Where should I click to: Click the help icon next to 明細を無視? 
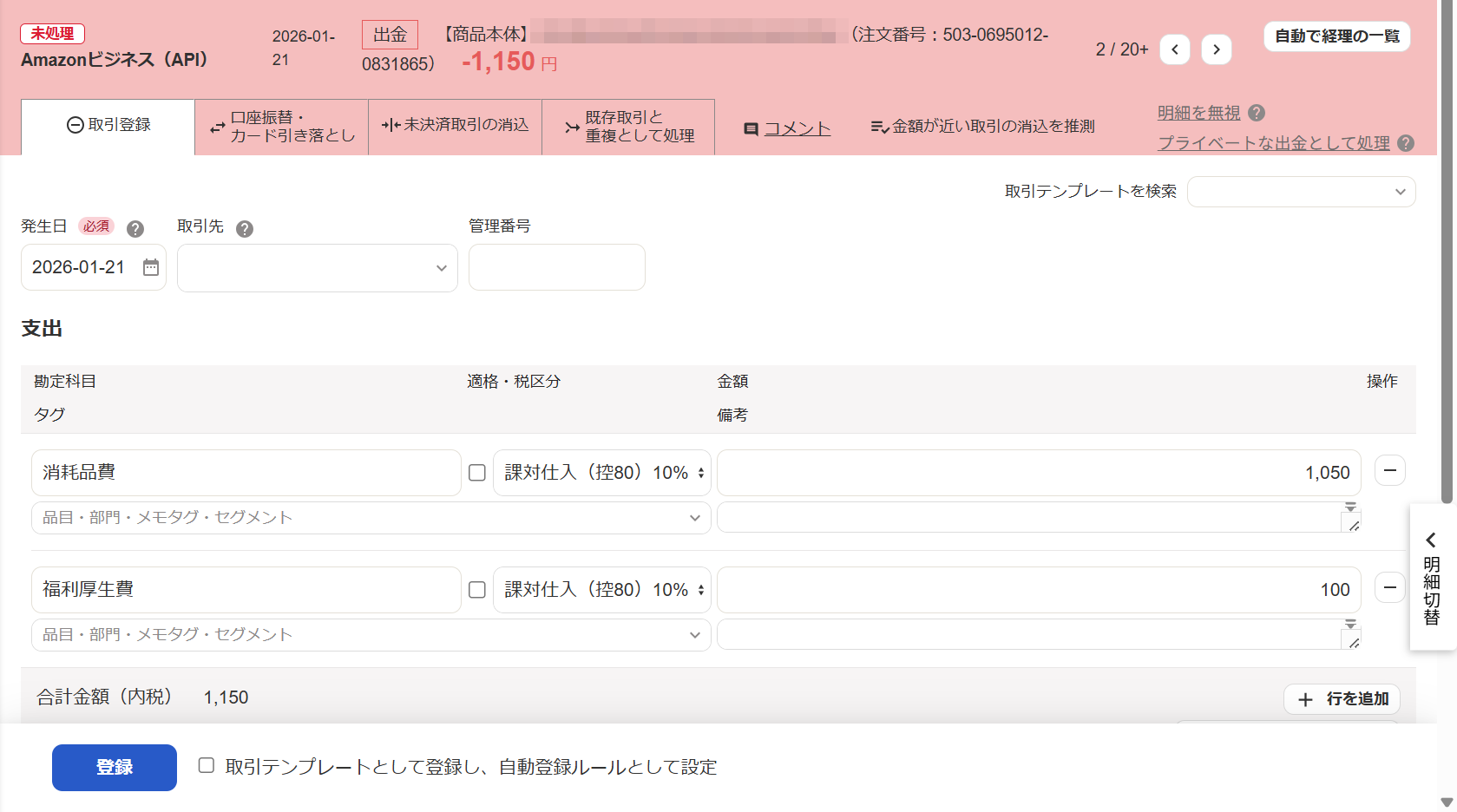(1257, 113)
